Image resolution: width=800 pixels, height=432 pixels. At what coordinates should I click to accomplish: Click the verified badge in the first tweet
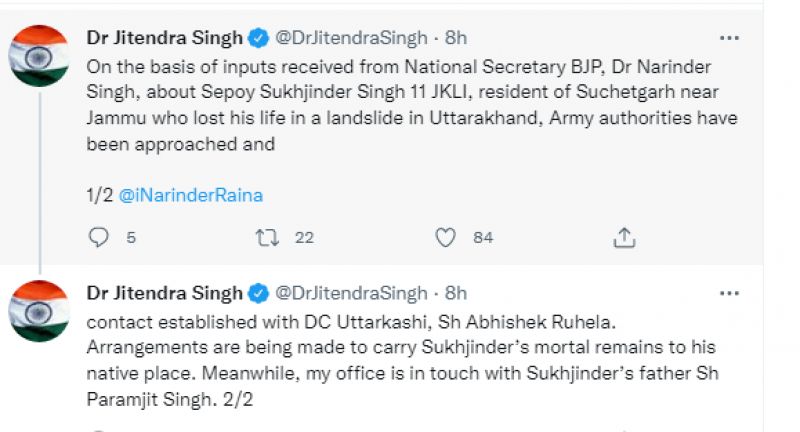coord(258,38)
